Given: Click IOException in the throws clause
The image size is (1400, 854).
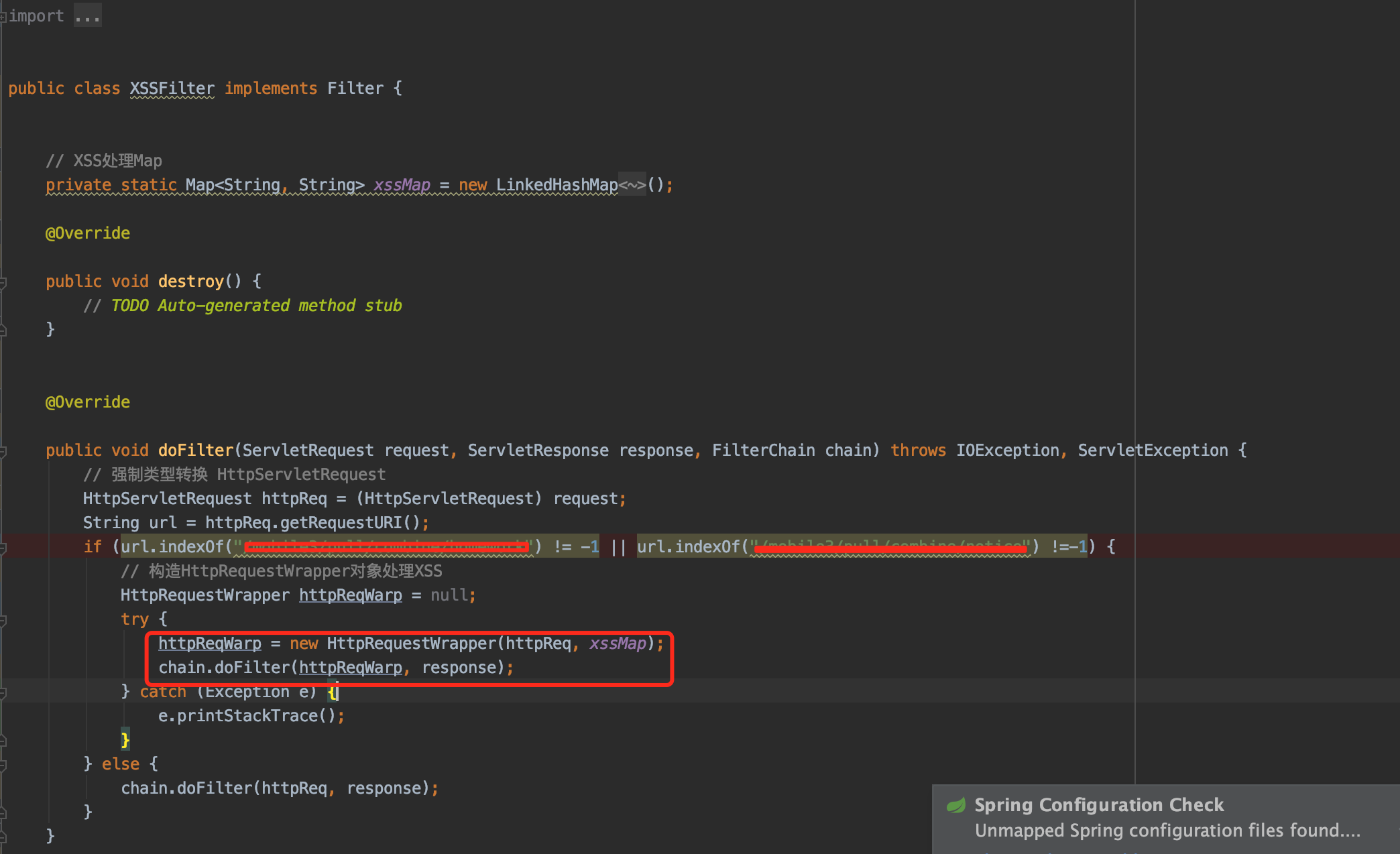Looking at the screenshot, I should (1007, 450).
